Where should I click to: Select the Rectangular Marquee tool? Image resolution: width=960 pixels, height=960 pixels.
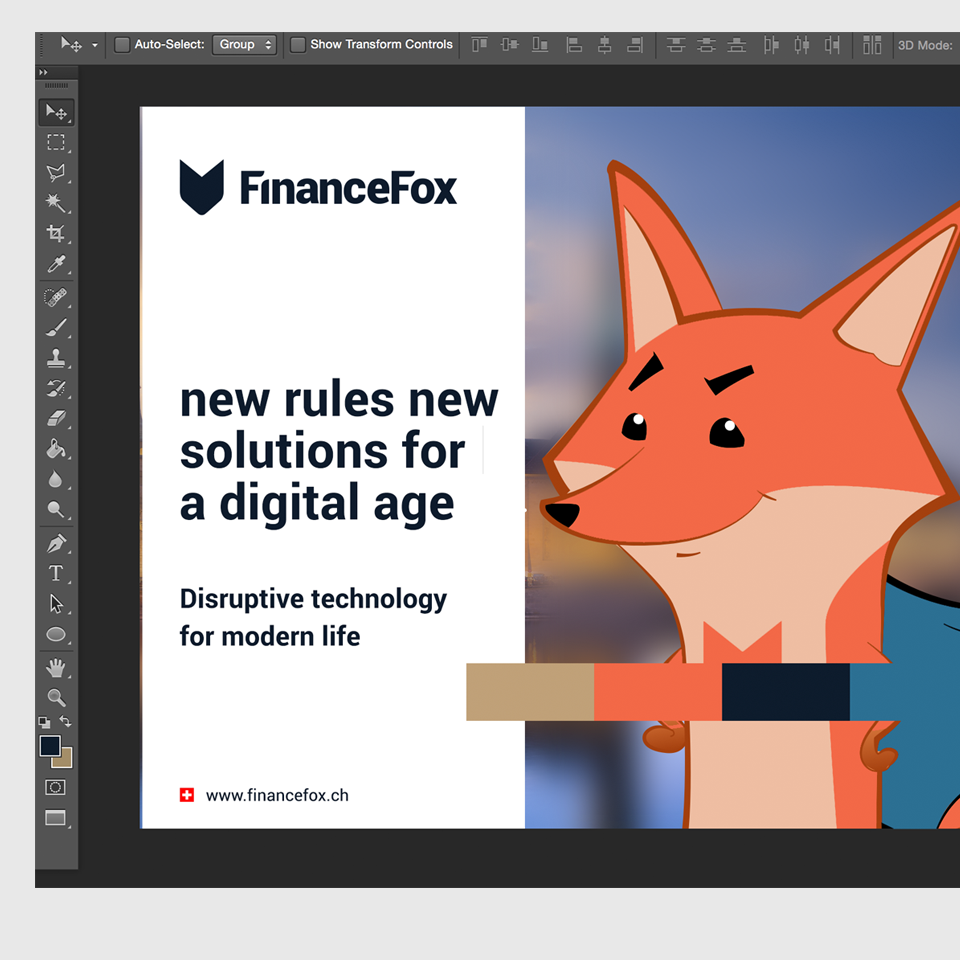(56, 142)
